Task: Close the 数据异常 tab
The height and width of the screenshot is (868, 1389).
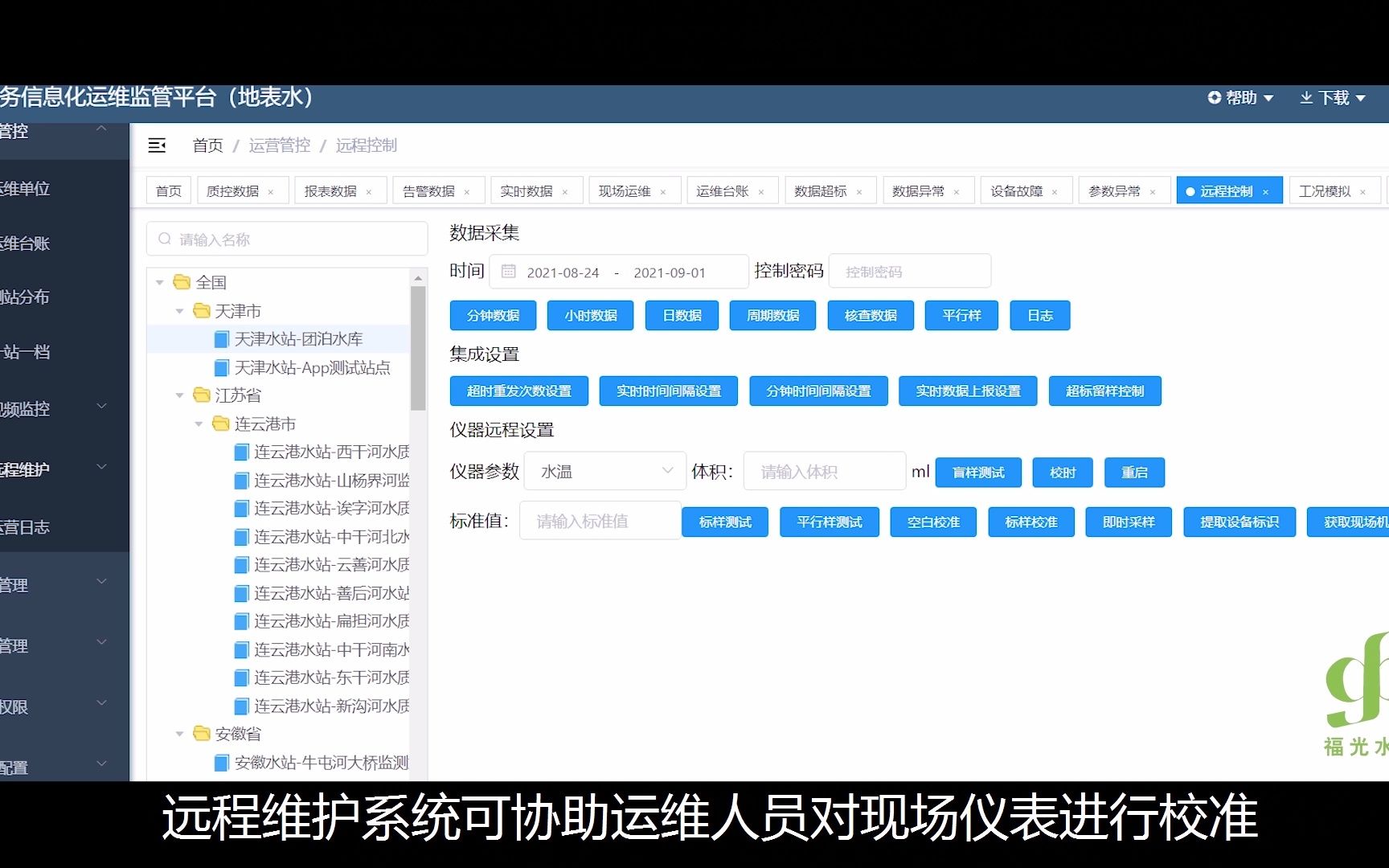Action: coord(957,192)
